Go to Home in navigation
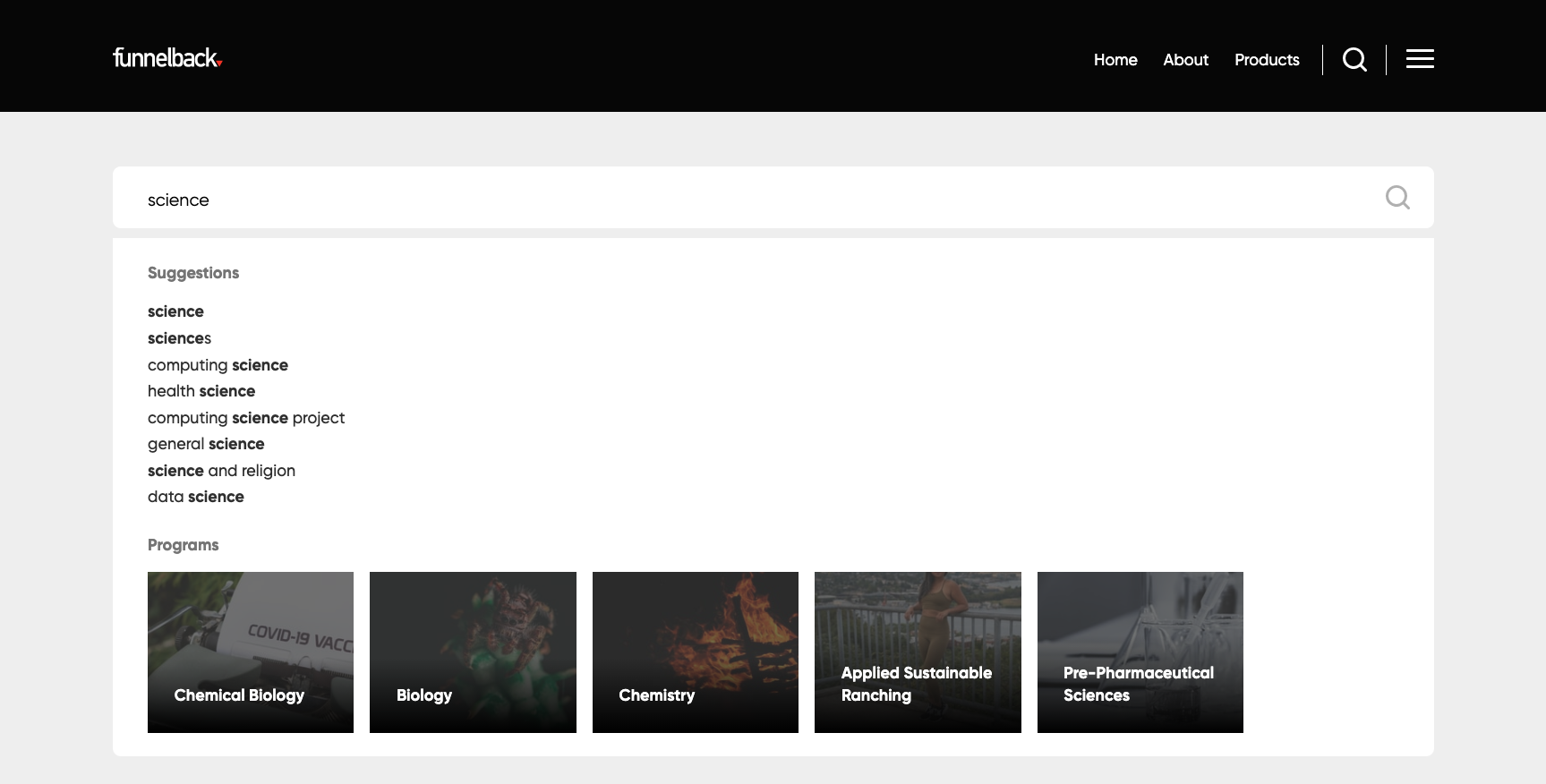This screenshot has height=784, width=1546. coord(1115,60)
